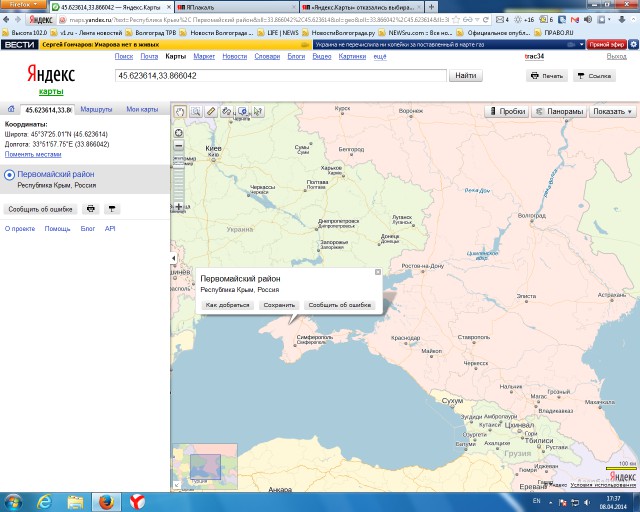Viewport: 640px width, 512px height.
Task: Open the Новости service link
Action: pos(235,56)
